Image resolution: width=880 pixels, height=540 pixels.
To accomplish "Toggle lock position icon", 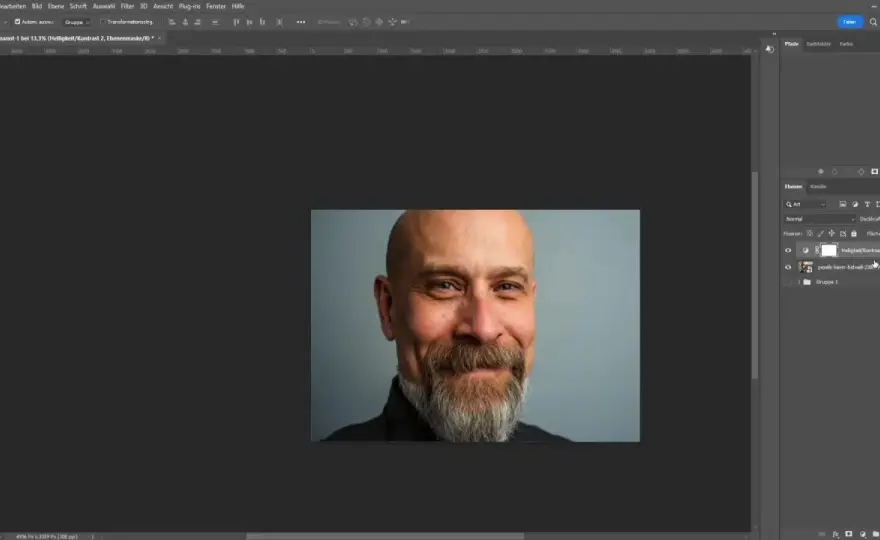I will pos(832,234).
